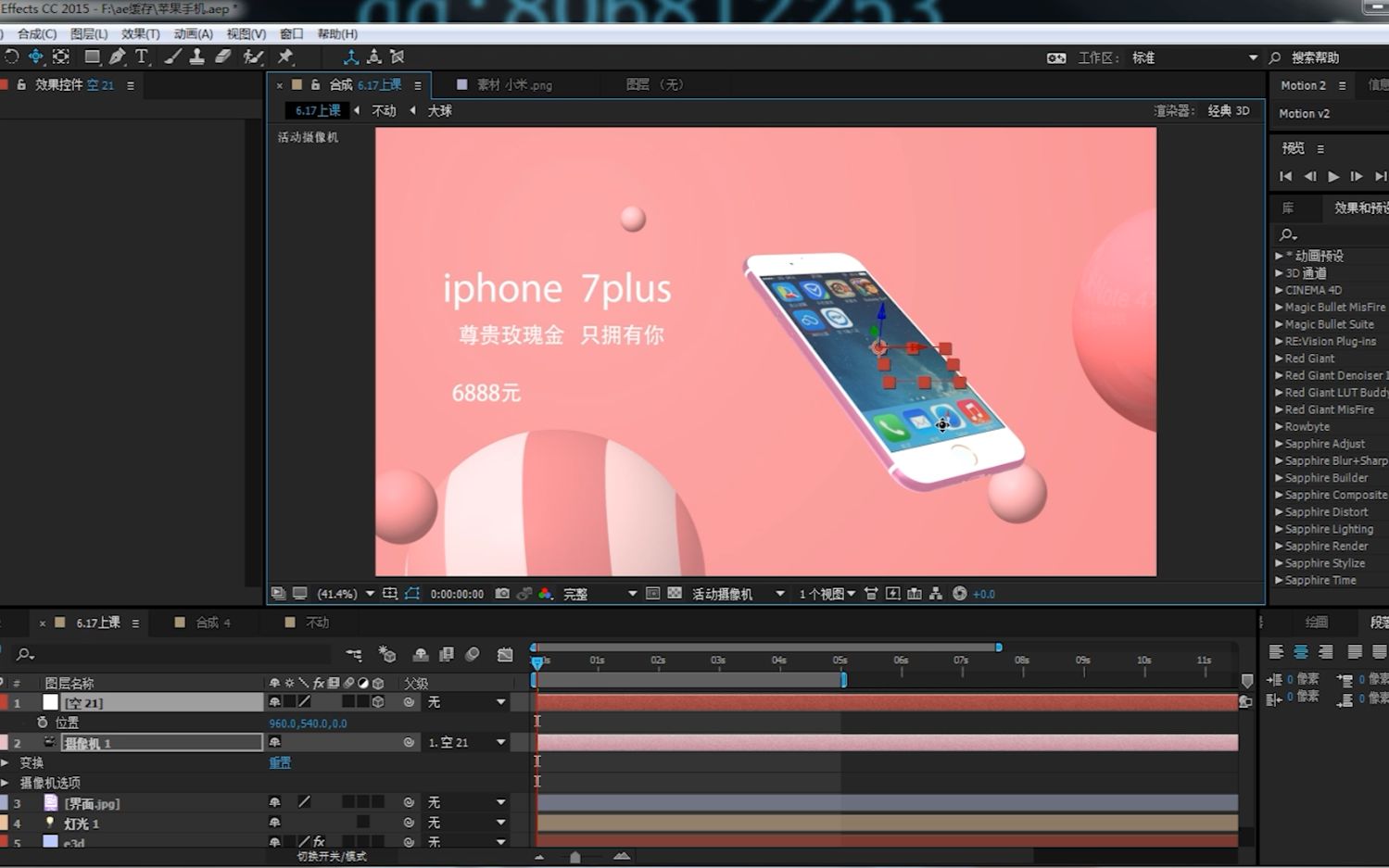Image resolution: width=1389 pixels, height=868 pixels.
Task: Click the reset exposure icon
Action: click(x=960, y=594)
